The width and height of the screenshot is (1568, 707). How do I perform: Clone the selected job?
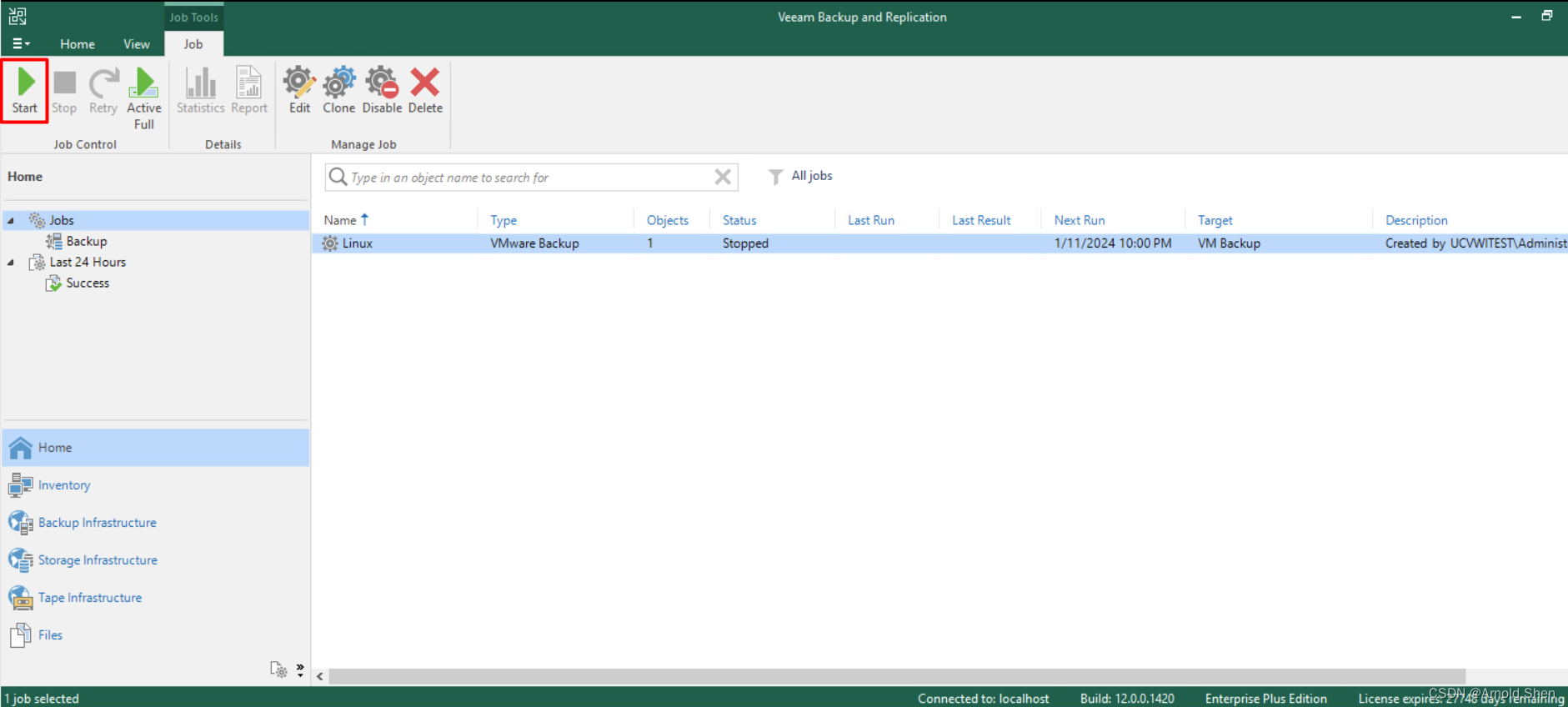click(339, 91)
